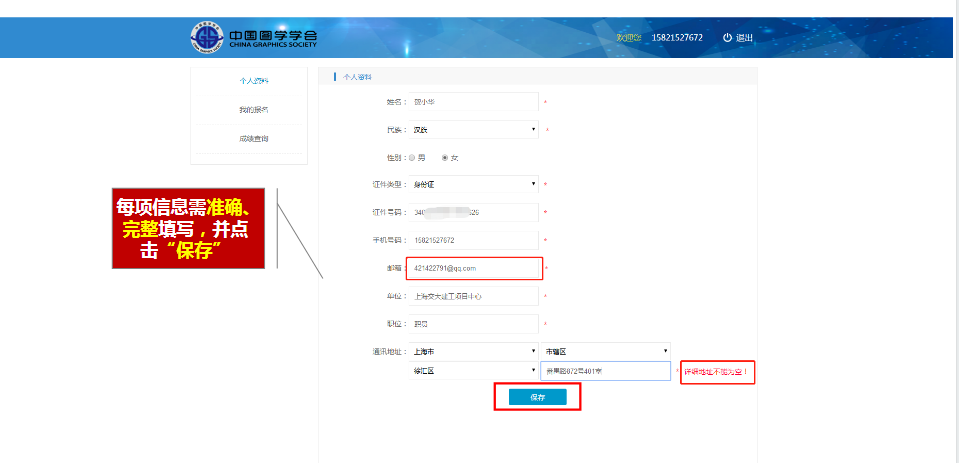This screenshot has height=463, width=959.
Task: Click the 邮箱 email input field
Action: coord(474,268)
